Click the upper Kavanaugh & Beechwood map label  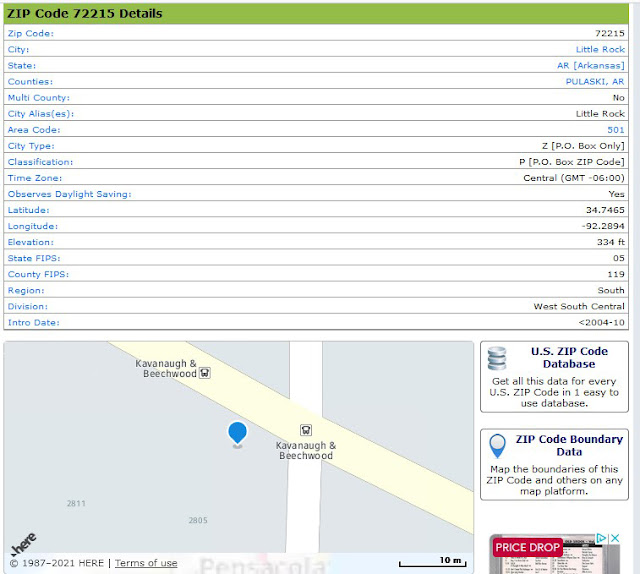coord(167,368)
